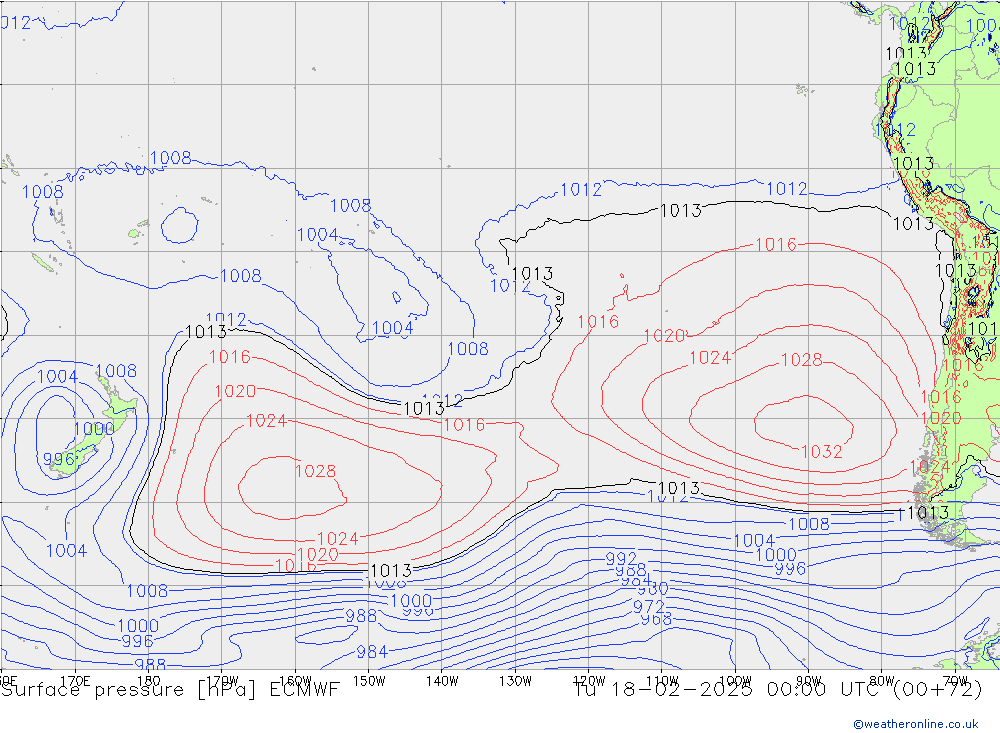Image resolution: width=1000 pixels, height=733 pixels.
Task: Click the 992 isobar label
Action: pos(621,559)
